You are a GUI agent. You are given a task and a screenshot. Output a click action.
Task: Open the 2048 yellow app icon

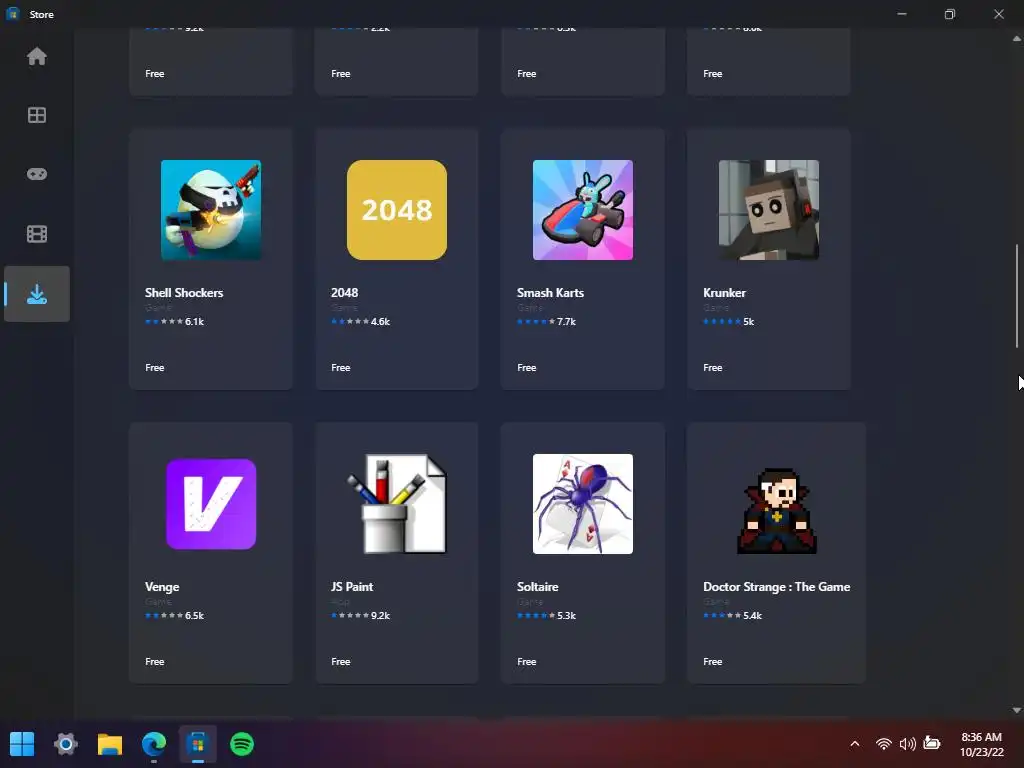[x=397, y=210]
